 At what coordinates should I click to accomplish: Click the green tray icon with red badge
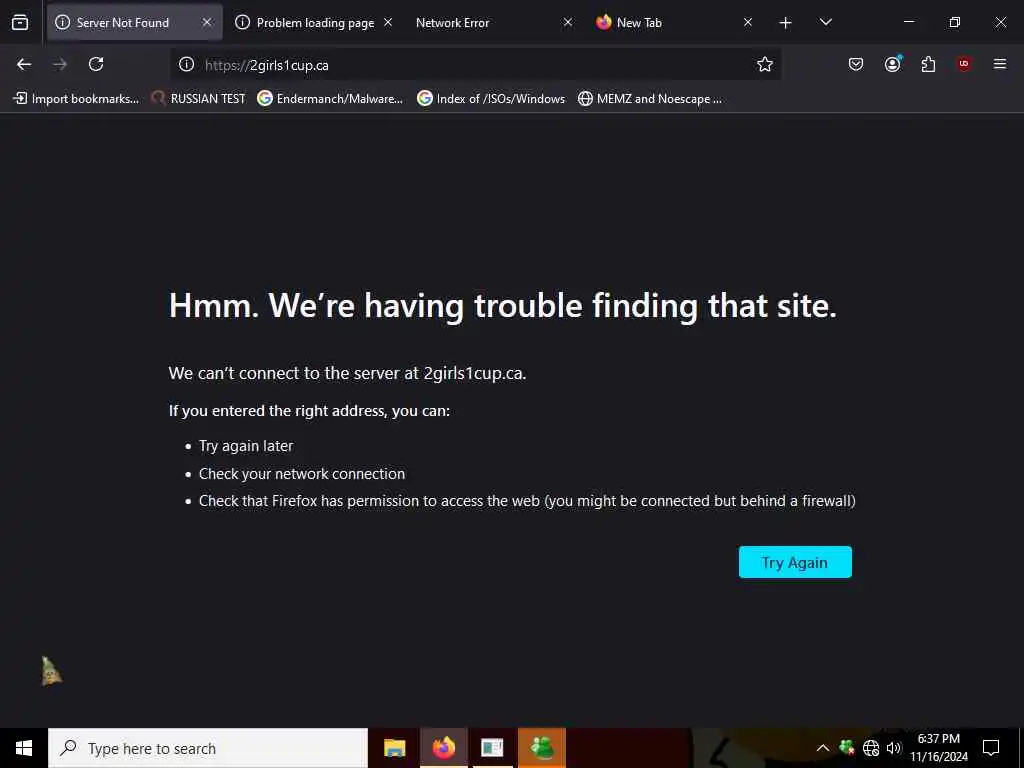[x=847, y=747]
